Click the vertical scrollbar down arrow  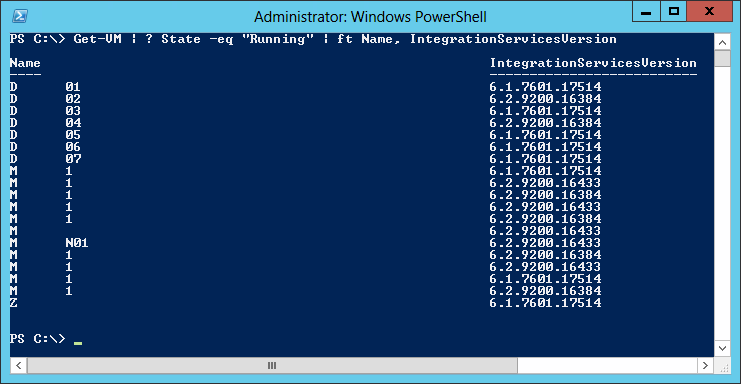pos(722,348)
